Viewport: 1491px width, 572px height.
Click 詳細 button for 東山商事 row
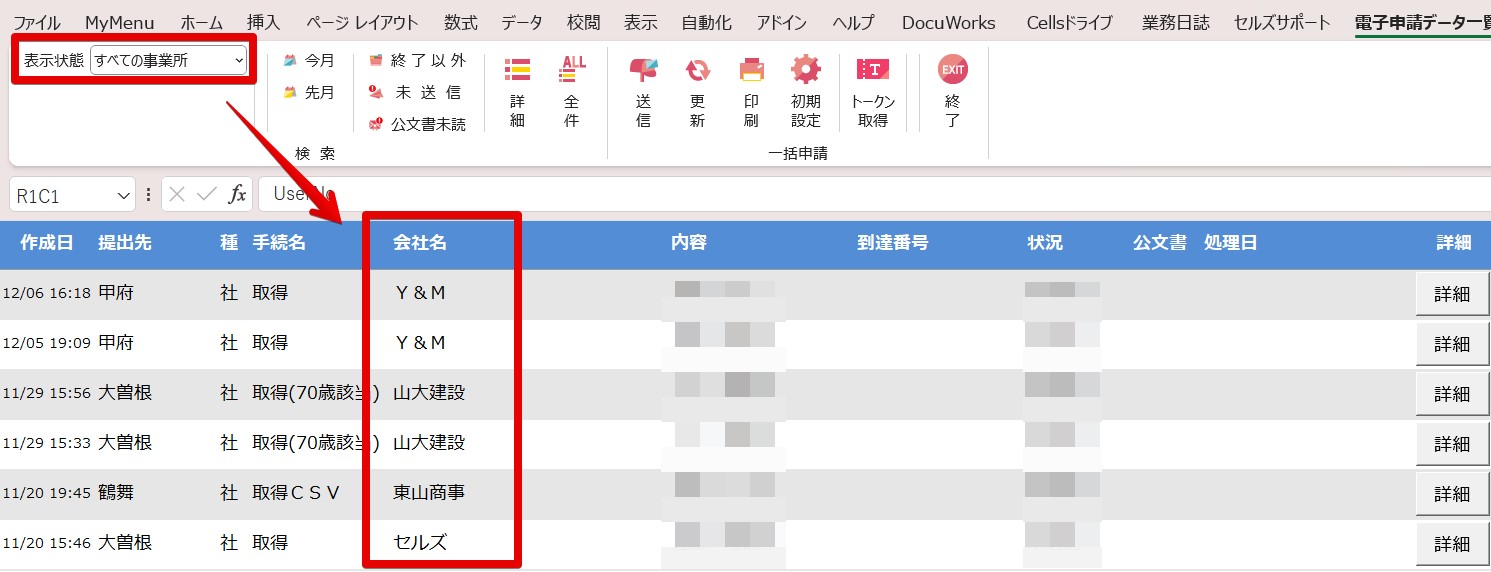[x=1452, y=494]
